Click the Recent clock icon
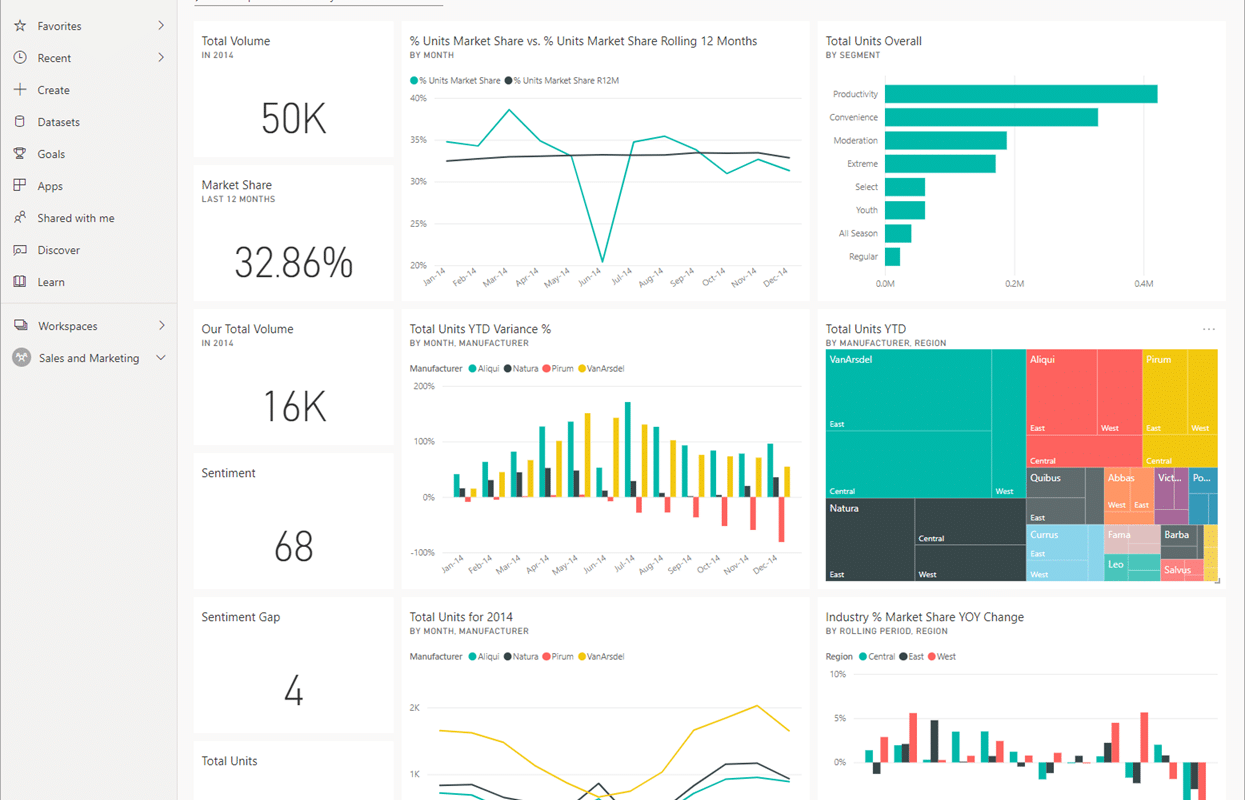1245x800 pixels. (x=20, y=58)
